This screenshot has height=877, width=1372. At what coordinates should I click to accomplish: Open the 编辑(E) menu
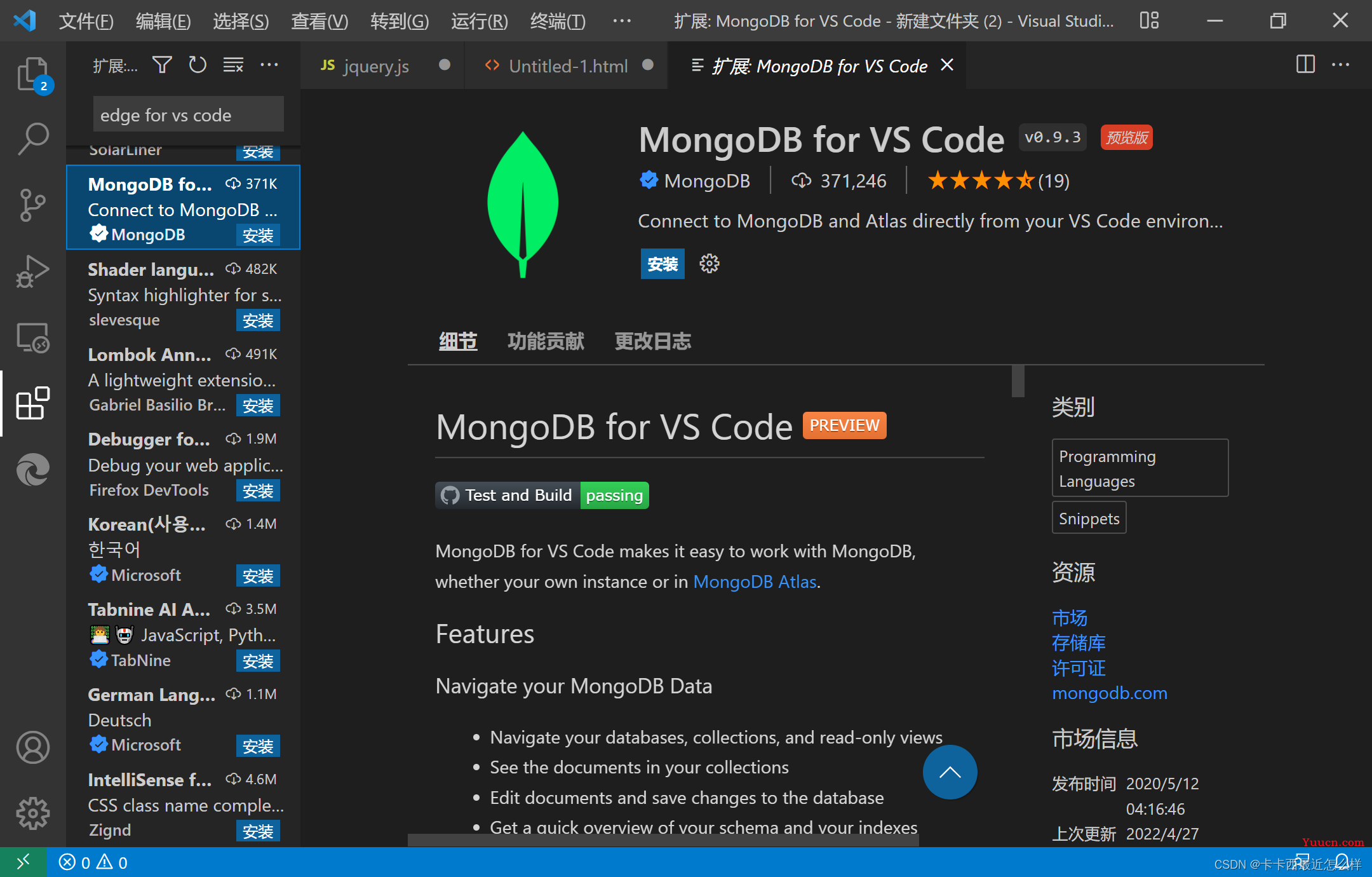pos(163,22)
